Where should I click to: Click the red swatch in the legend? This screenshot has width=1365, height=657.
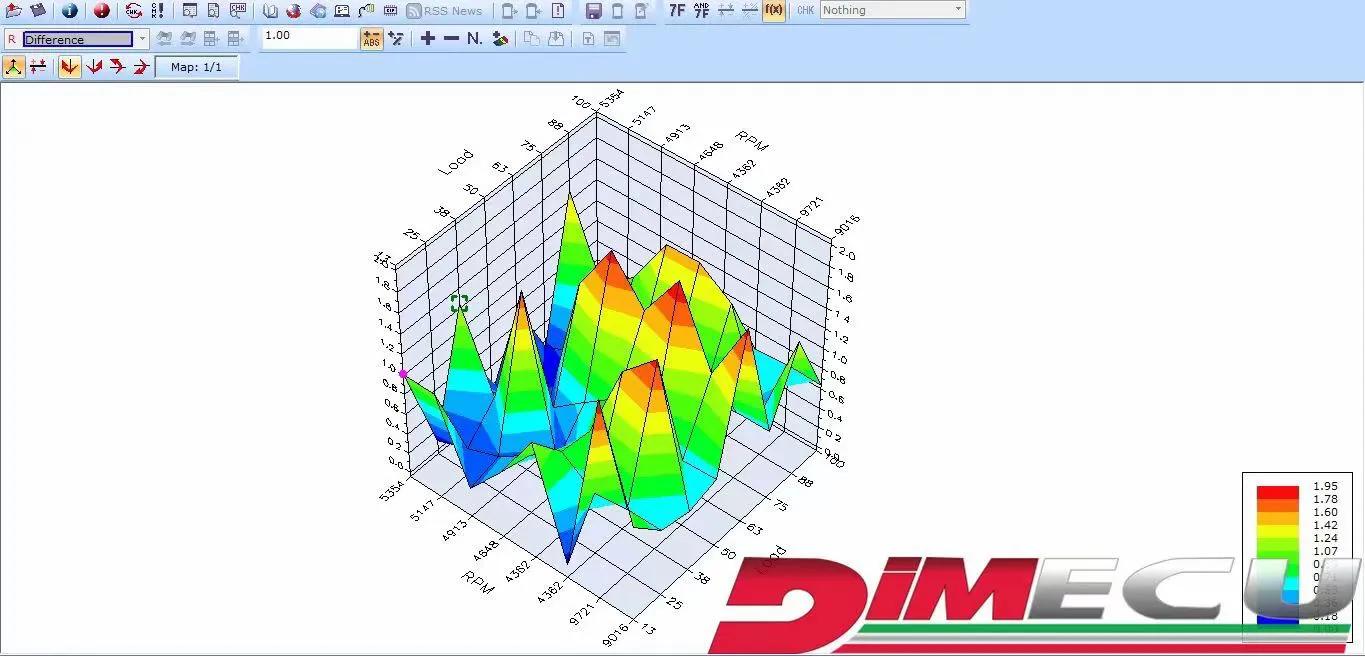click(x=1277, y=492)
